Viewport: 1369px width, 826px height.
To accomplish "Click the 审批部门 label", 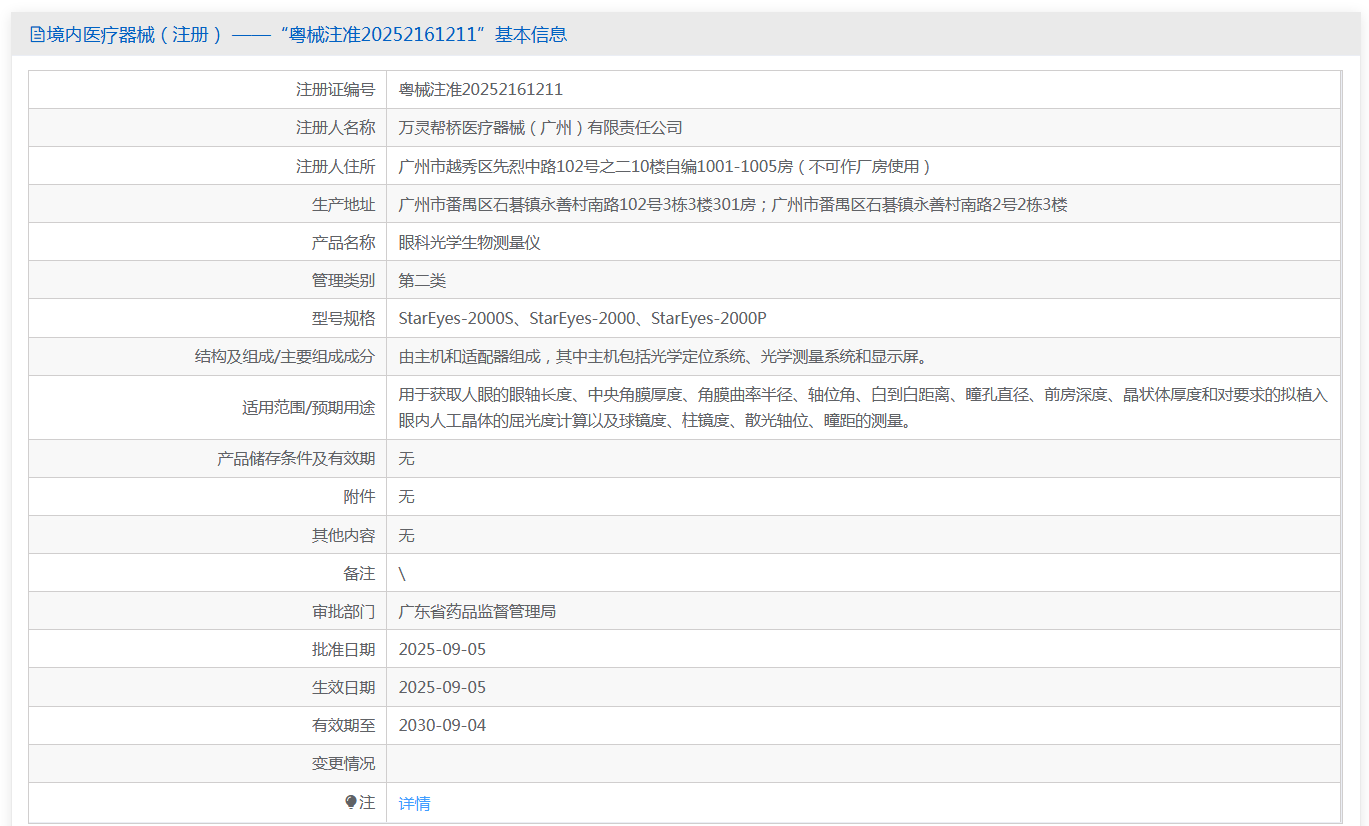I will tap(343, 611).
